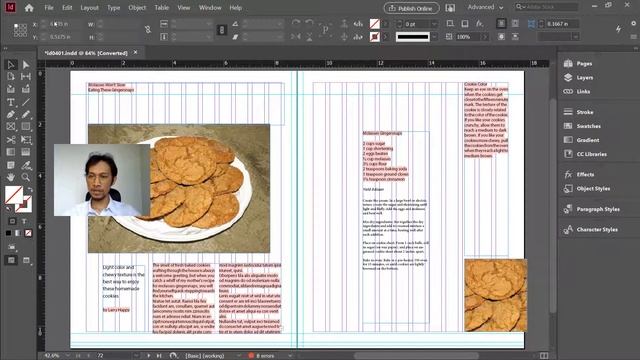Screen dimensions: 640x360
Task: Select the Direct Selection tool
Action: 26,64
